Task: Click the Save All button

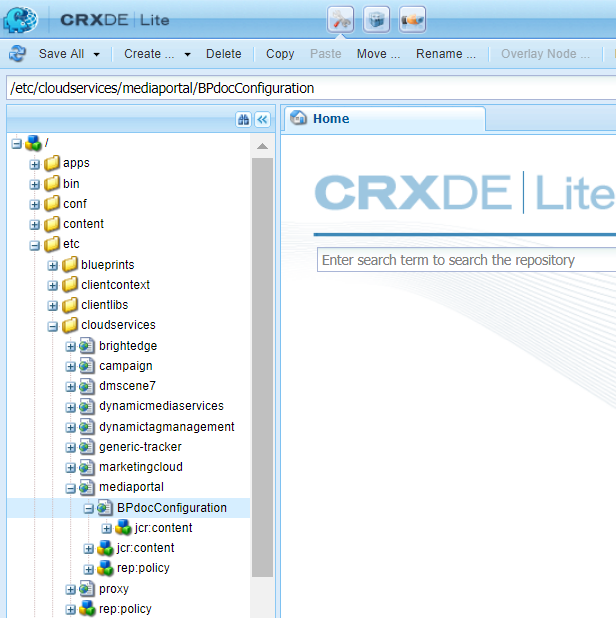Action: (61, 54)
